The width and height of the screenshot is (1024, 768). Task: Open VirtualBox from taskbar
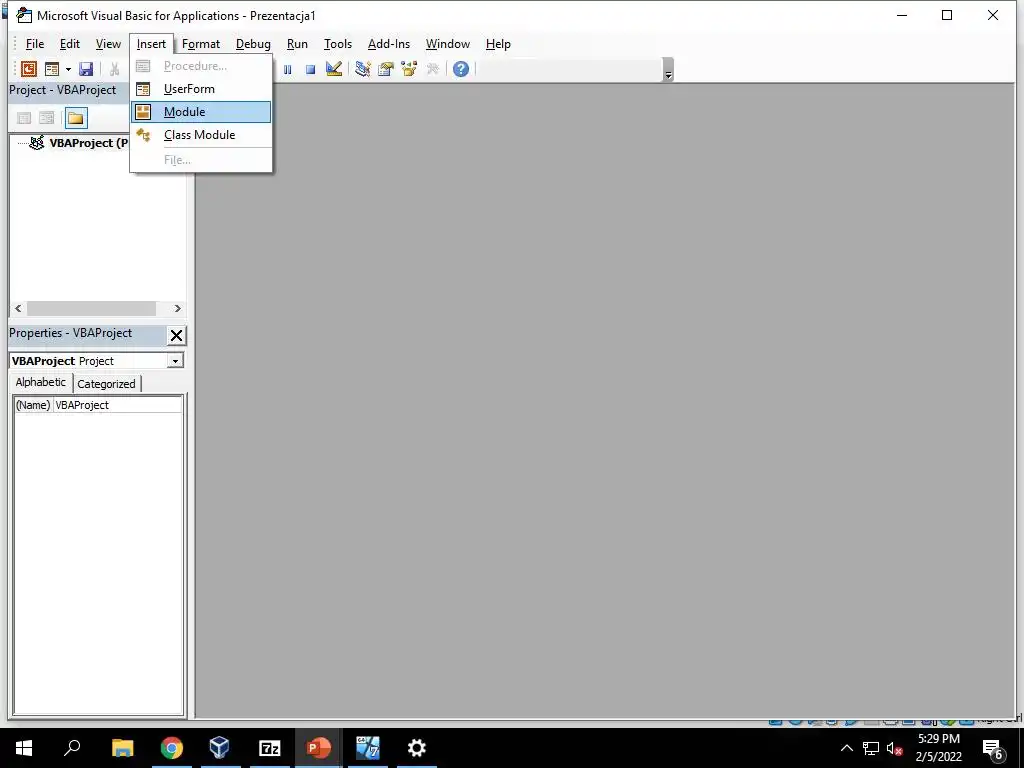tap(220, 748)
